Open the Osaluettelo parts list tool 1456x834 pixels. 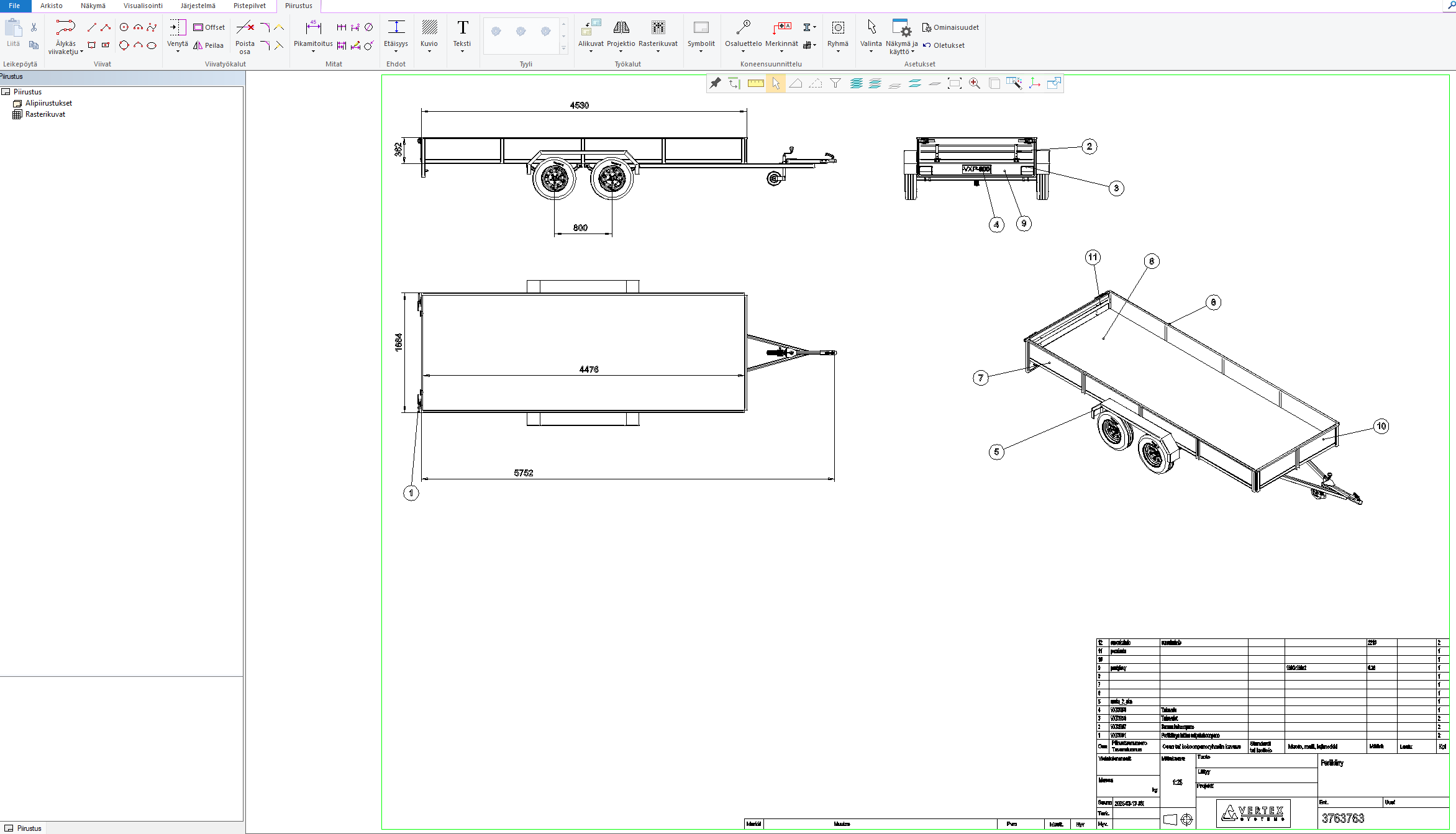(743, 29)
